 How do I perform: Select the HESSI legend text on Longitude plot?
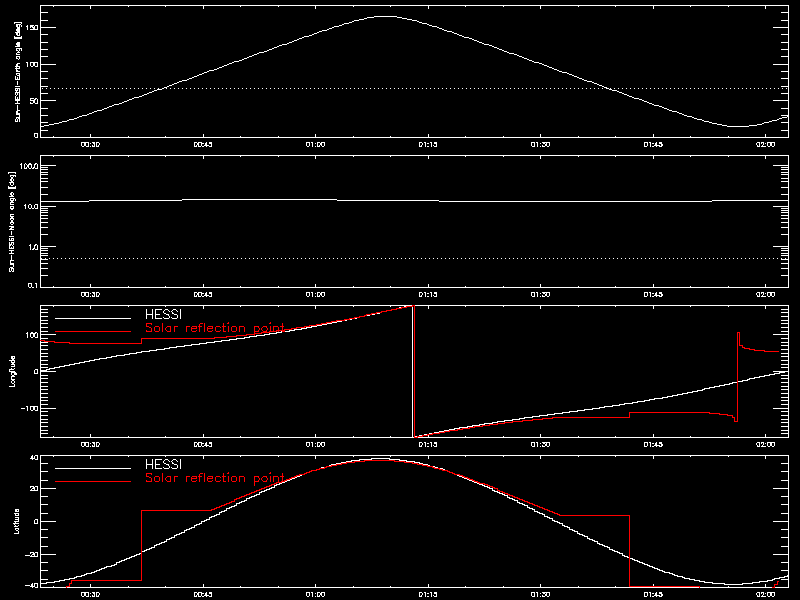click(x=163, y=314)
